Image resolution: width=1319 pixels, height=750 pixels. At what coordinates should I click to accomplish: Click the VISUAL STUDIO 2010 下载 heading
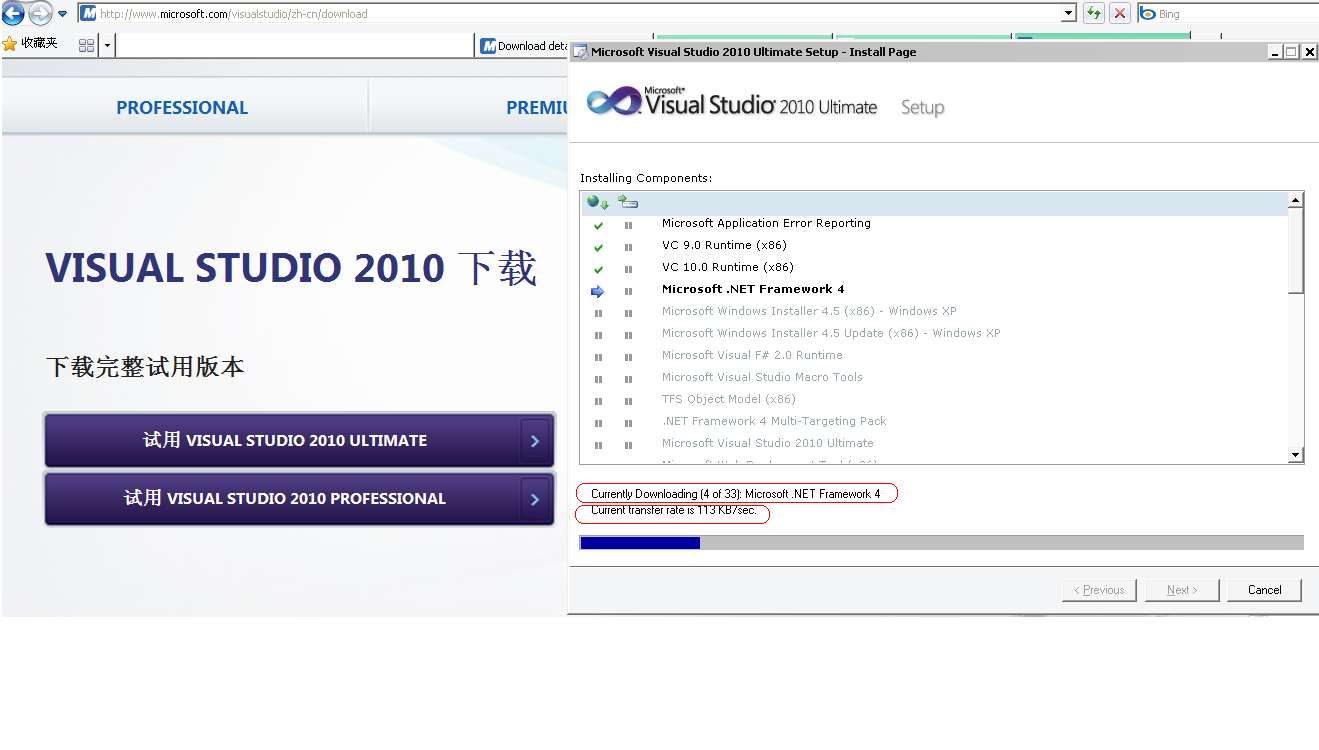(291, 268)
